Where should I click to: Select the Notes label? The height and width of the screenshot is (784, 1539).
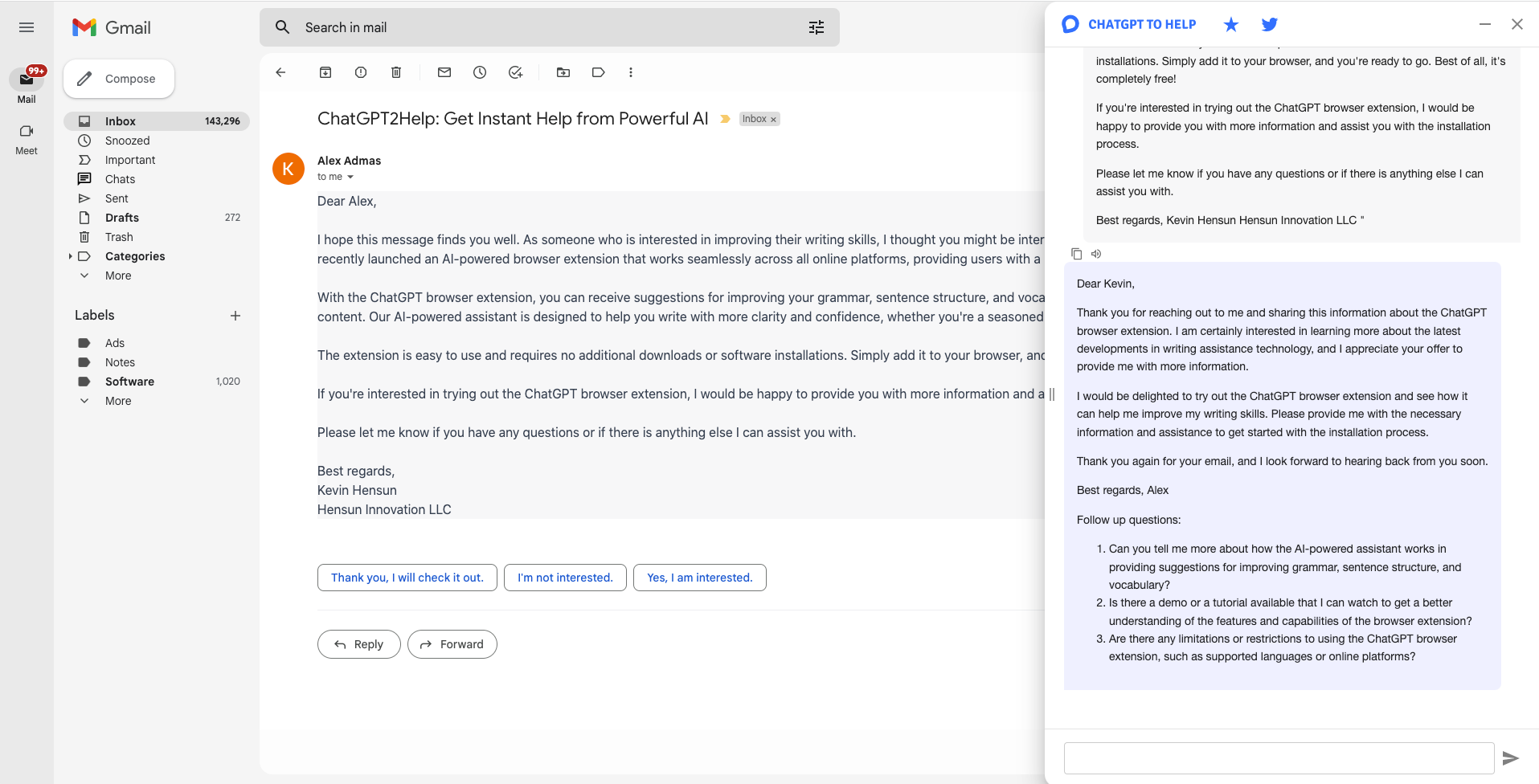[157, 362]
